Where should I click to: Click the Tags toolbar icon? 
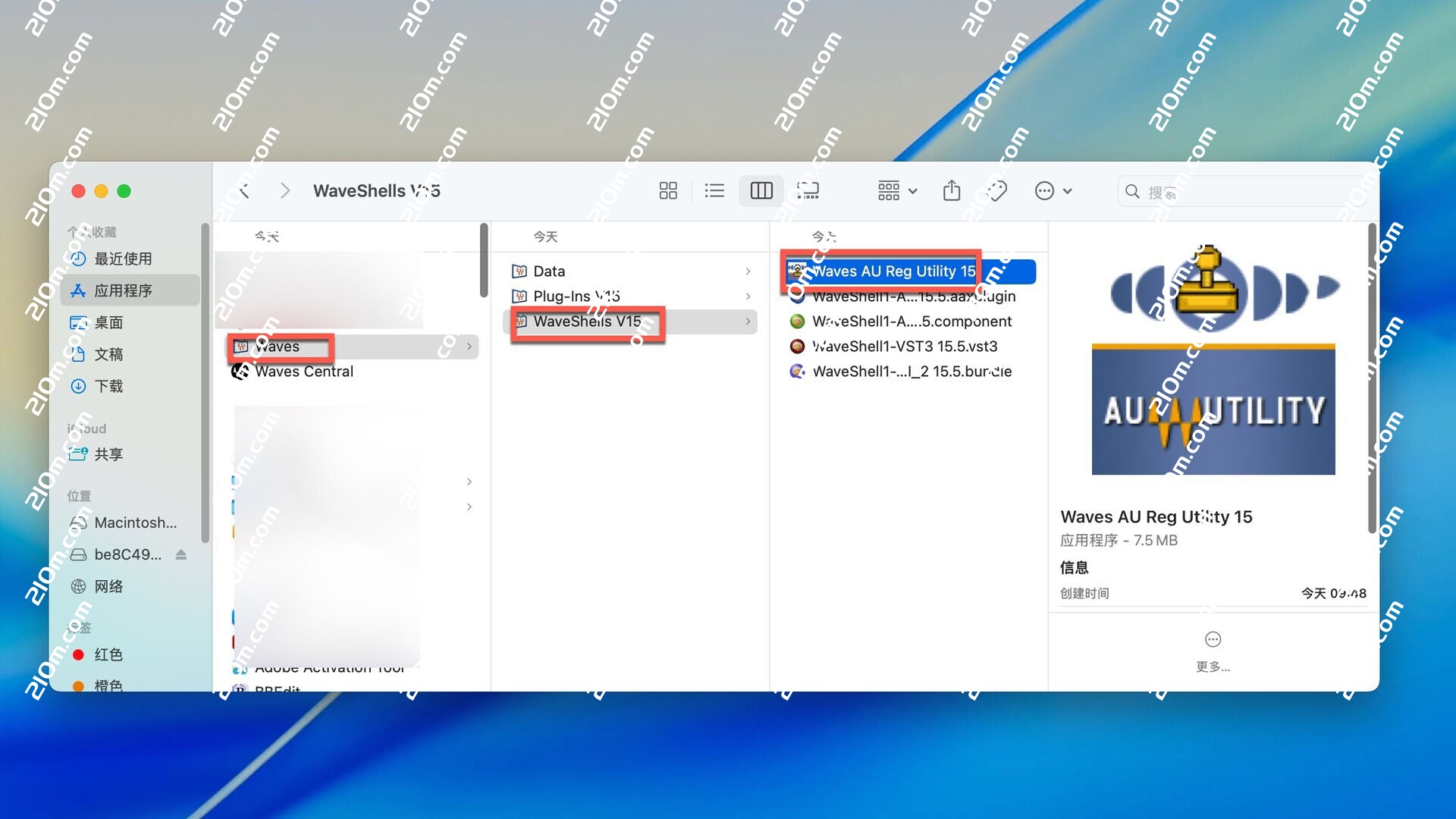(x=996, y=190)
